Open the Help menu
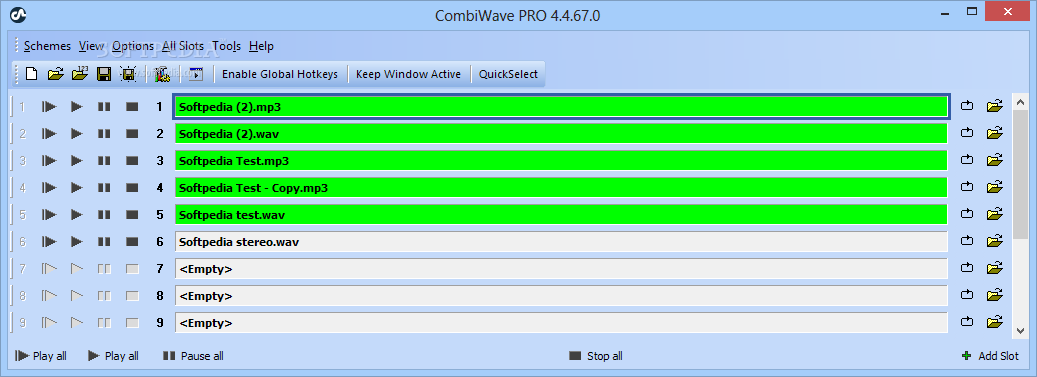The image size is (1037, 377). pyautogui.click(x=261, y=46)
